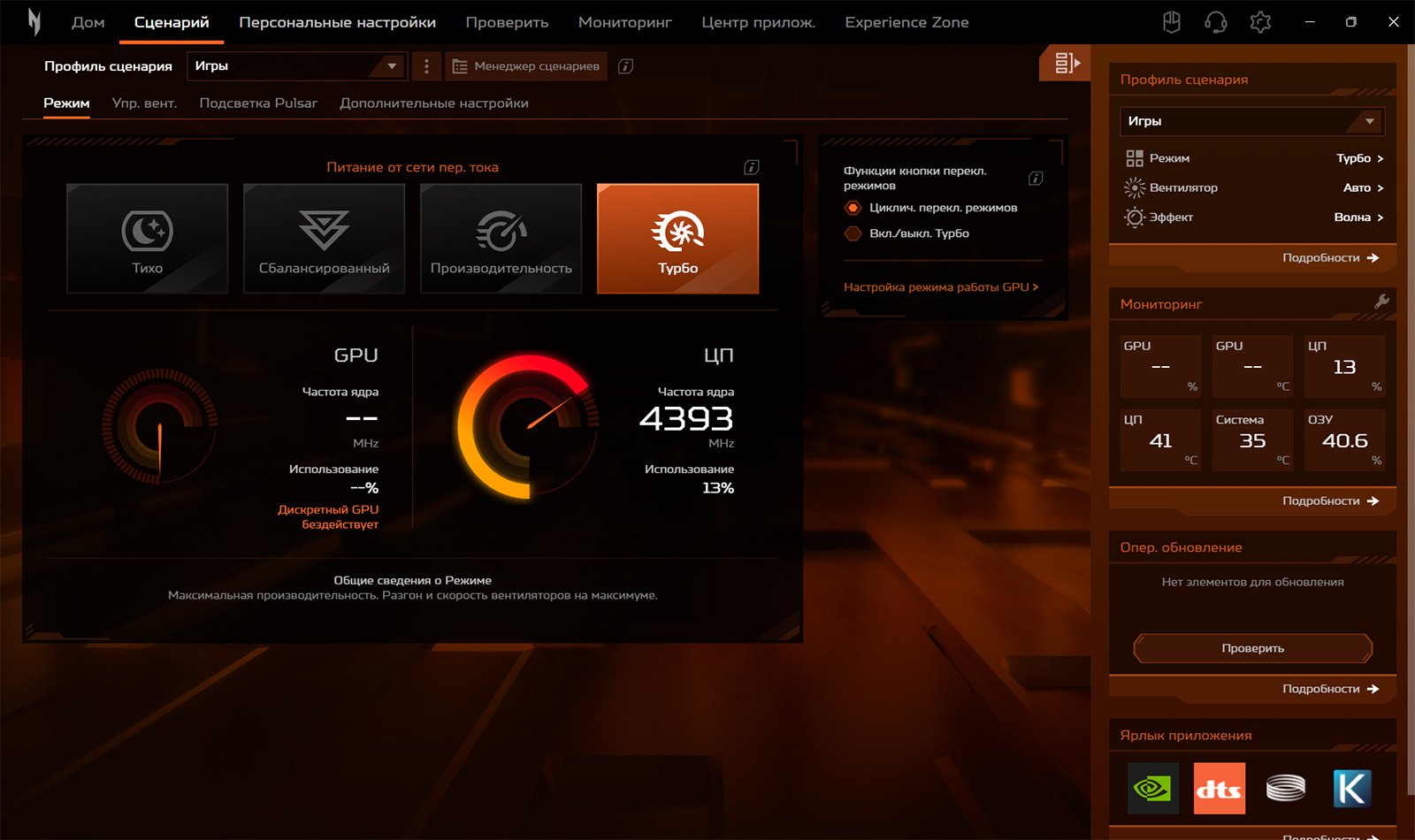Collapse the right sidebar panel icon
Image resolution: width=1415 pixels, height=840 pixels.
point(1065,63)
